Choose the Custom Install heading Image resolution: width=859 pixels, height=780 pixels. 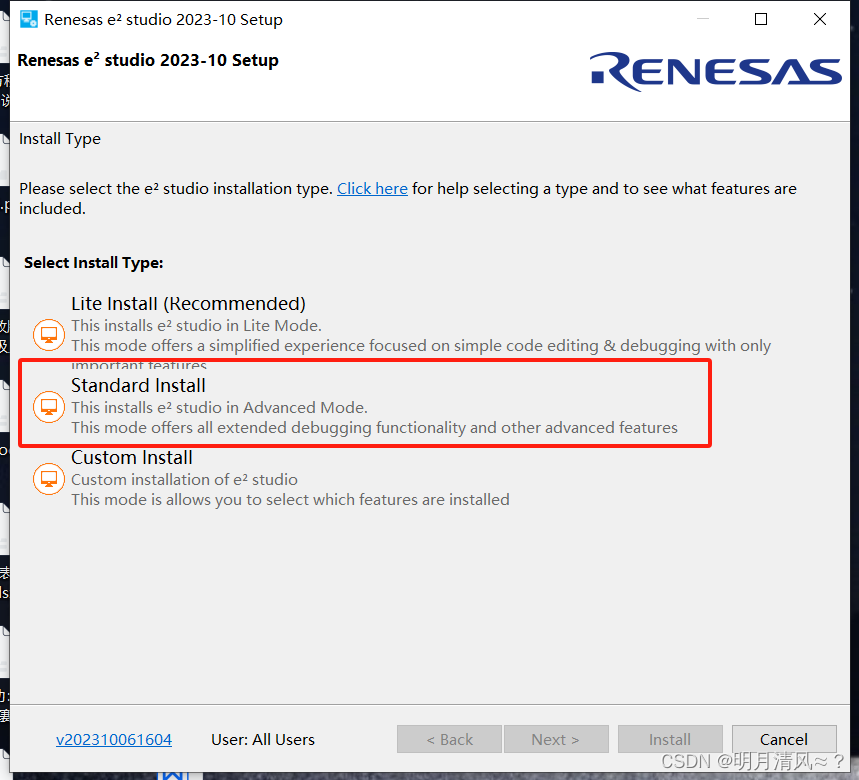[x=131, y=457]
